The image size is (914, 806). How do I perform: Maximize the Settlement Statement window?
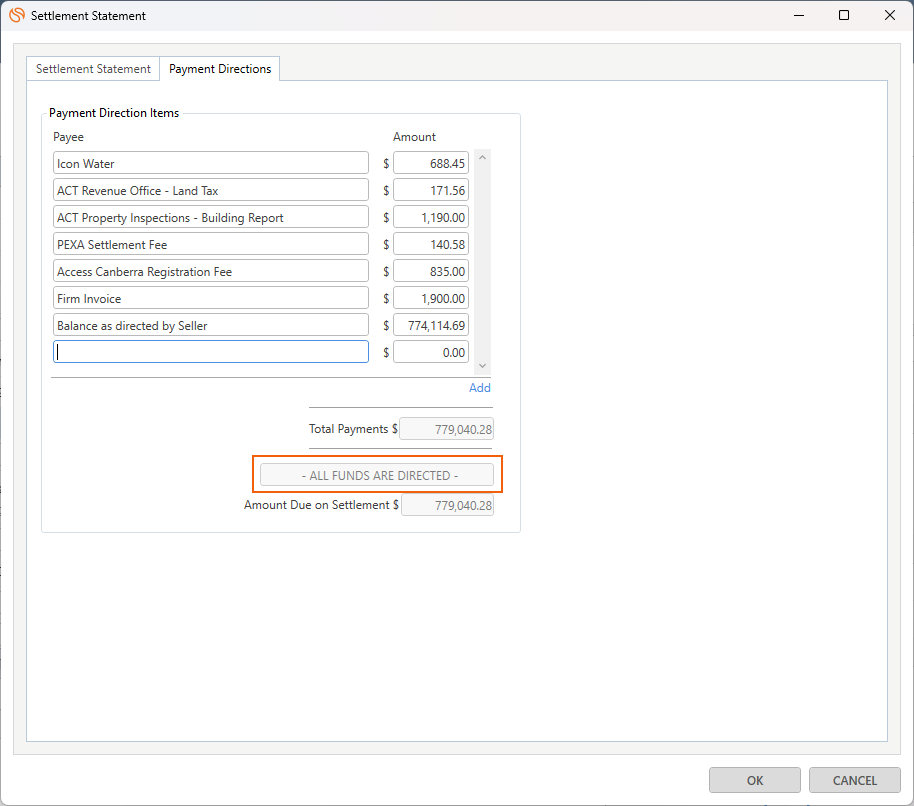point(844,16)
